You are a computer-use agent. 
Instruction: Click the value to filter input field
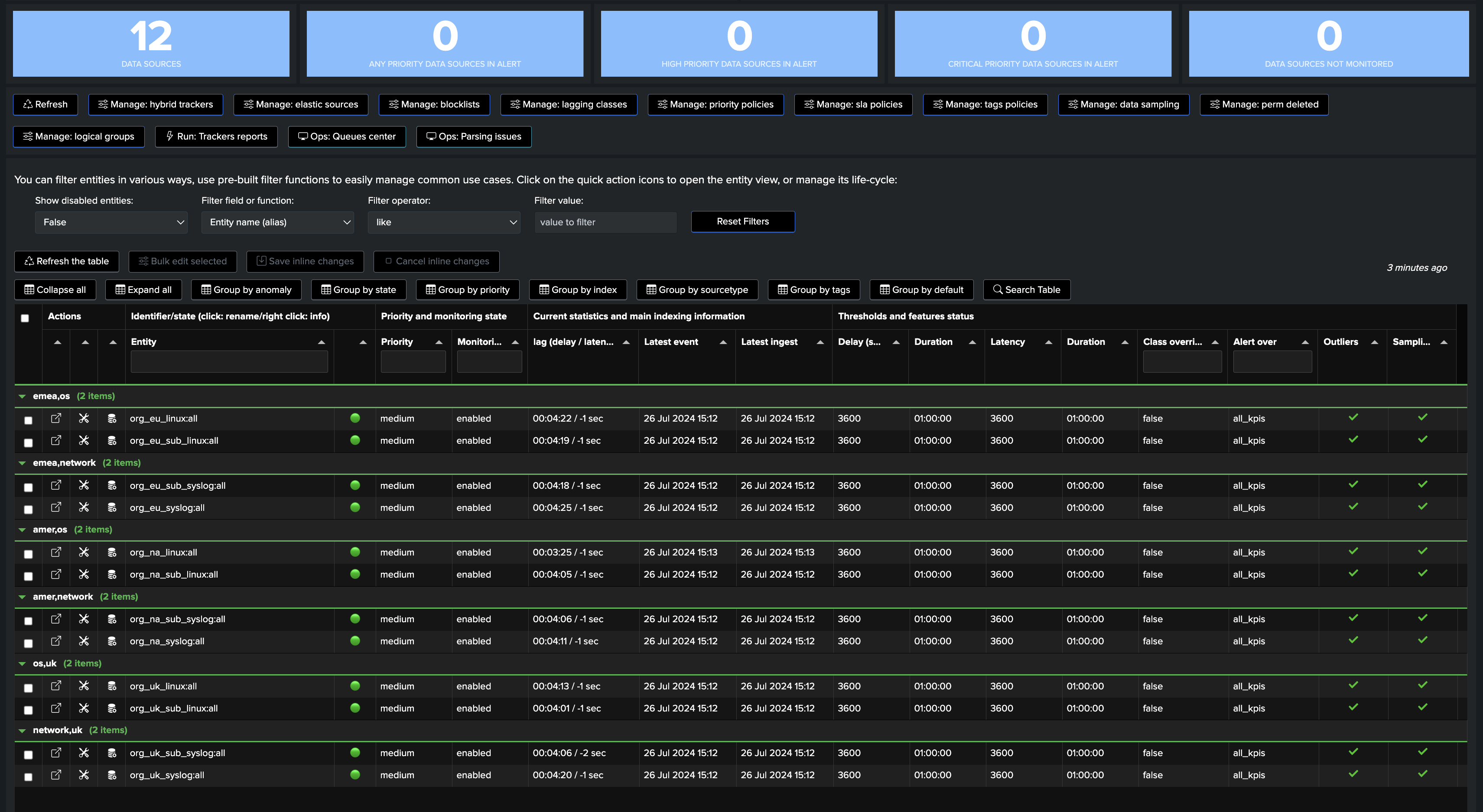(605, 222)
